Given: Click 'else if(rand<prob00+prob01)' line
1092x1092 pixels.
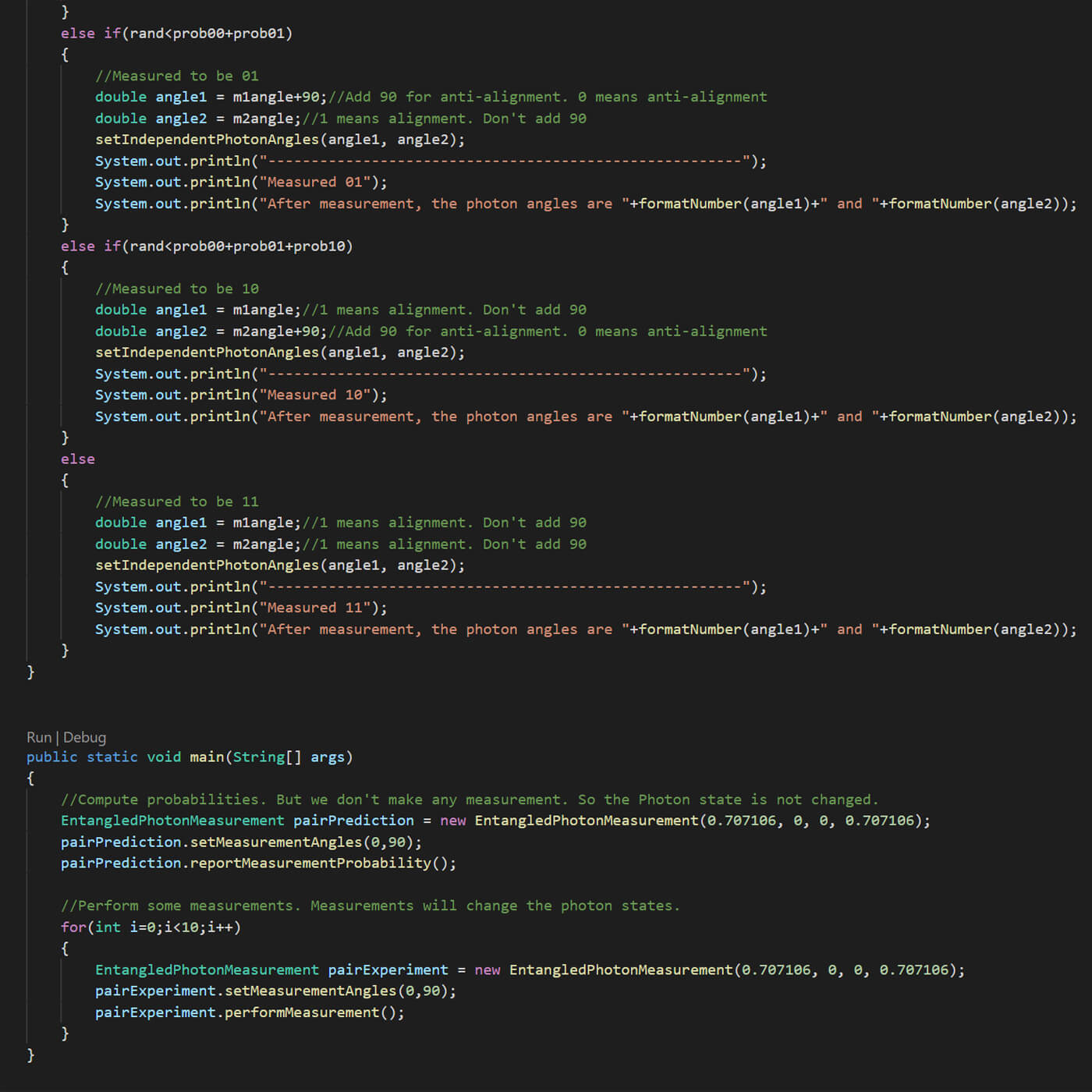Looking at the screenshot, I should (x=176, y=34).
